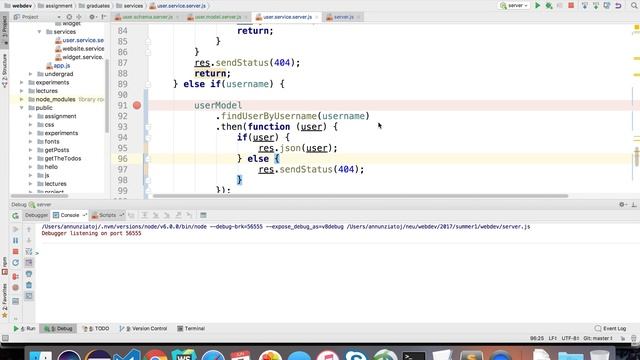
Task: Click the print icon in console toolbar
Action: [29, 274]
